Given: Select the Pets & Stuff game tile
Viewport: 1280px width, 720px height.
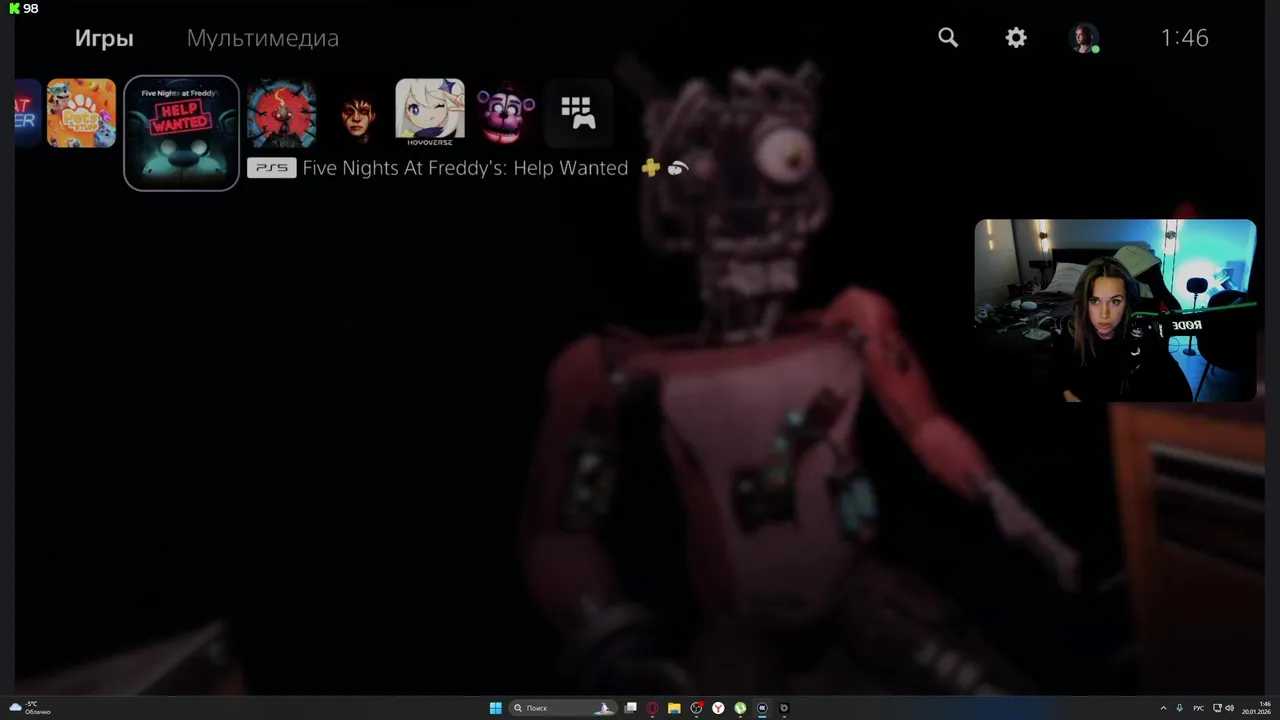Looking at the screenshot, I should (81, 113).
